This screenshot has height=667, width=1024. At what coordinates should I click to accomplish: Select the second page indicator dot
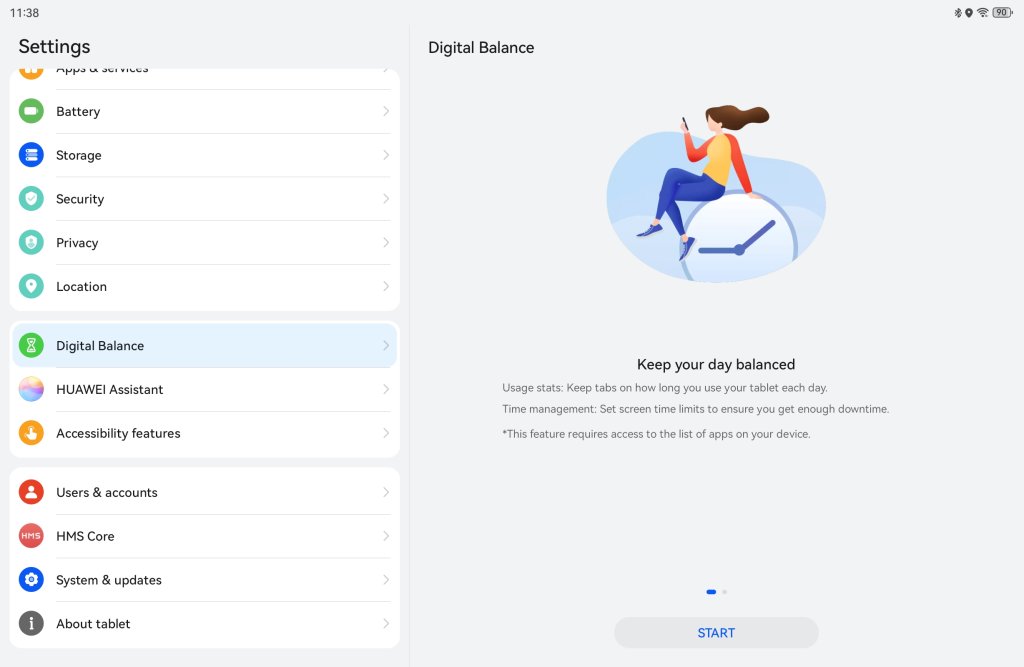(x=724, y=592)
